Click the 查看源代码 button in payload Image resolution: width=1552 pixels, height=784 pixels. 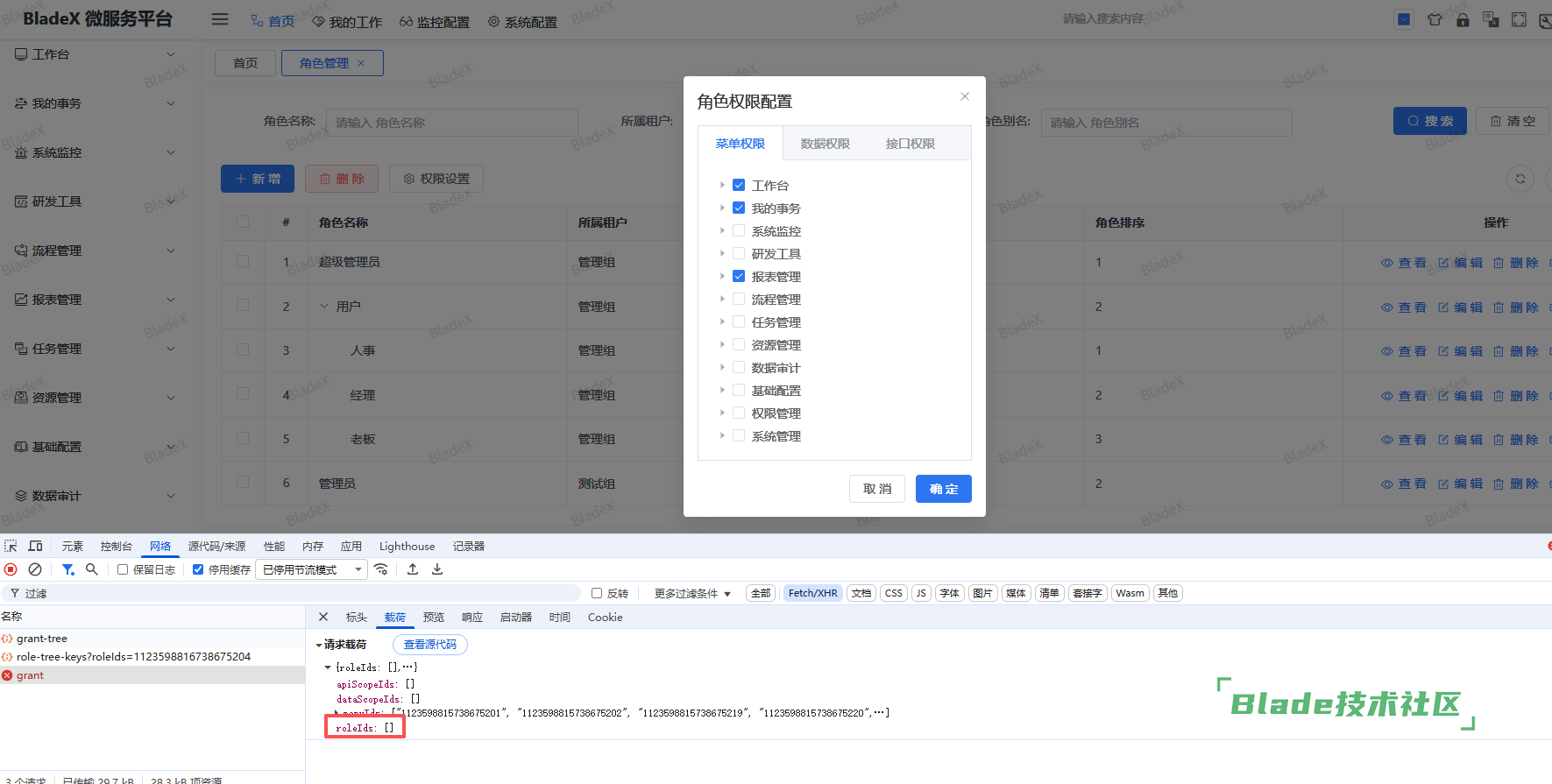pyautogui.click(x=430, y=645)
